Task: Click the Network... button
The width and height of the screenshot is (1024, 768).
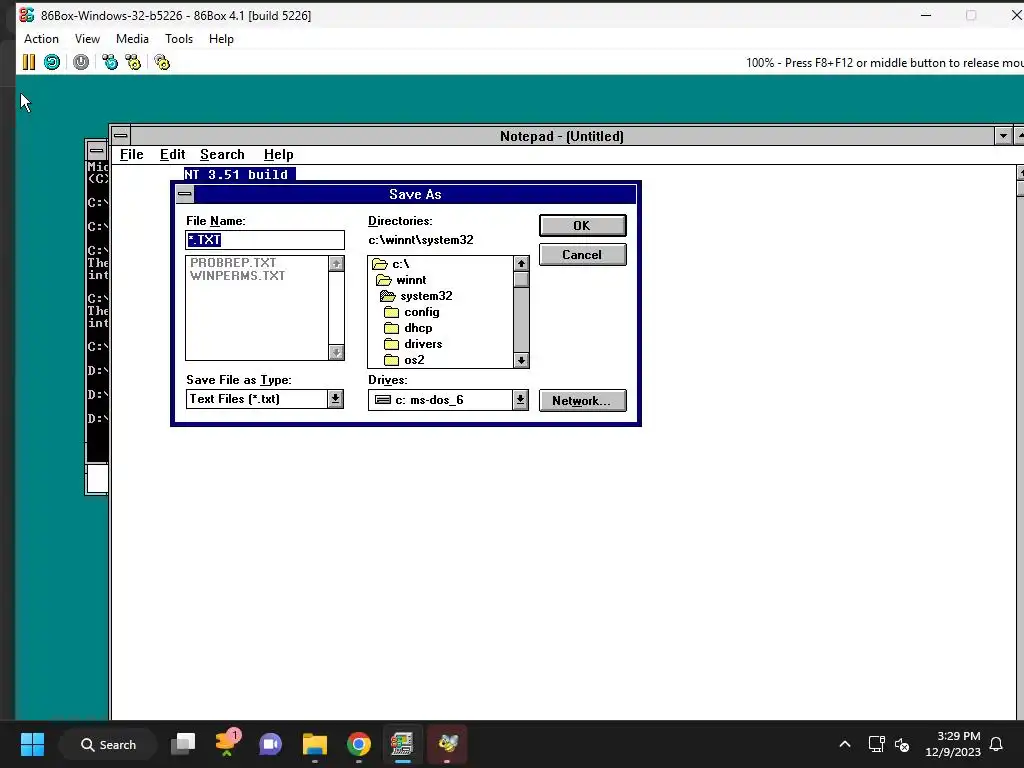Action: [583, 400]
